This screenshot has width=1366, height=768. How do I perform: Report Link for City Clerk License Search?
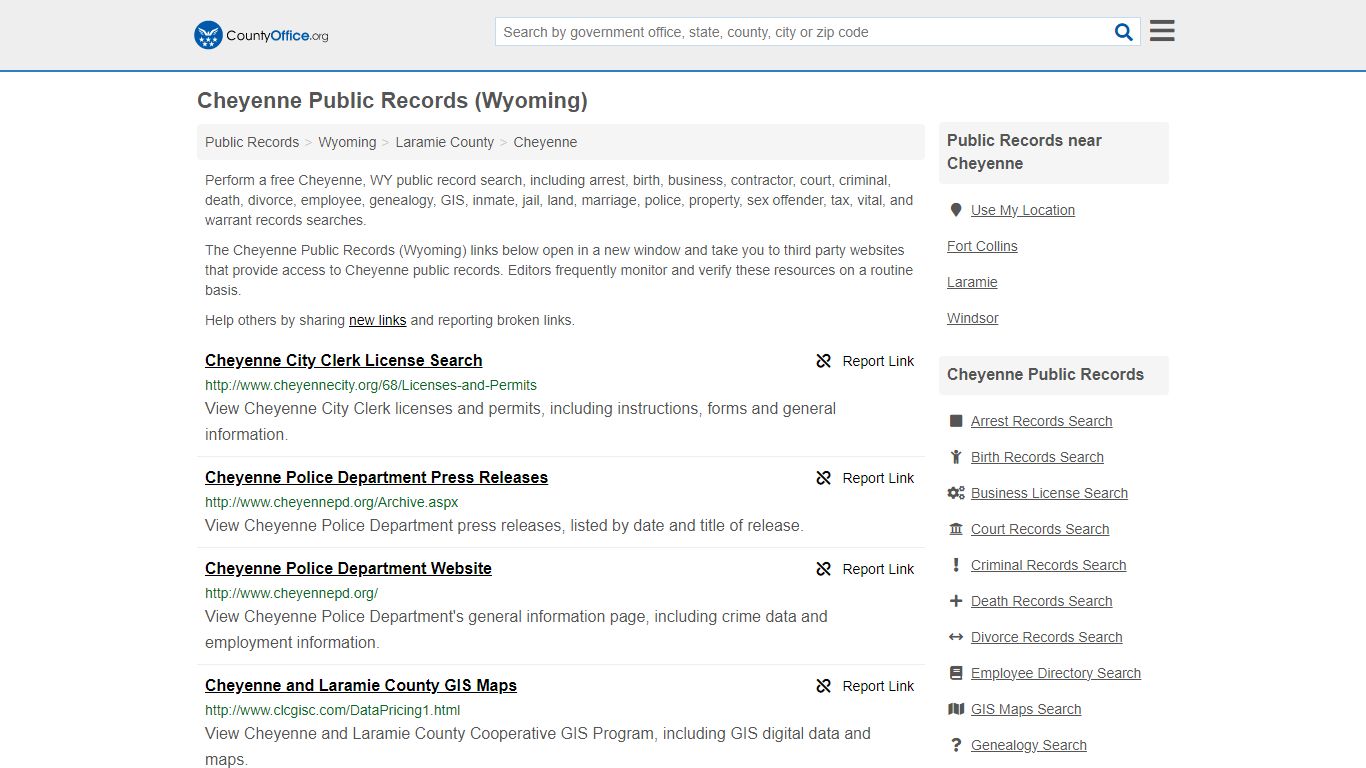coord(878,361)
